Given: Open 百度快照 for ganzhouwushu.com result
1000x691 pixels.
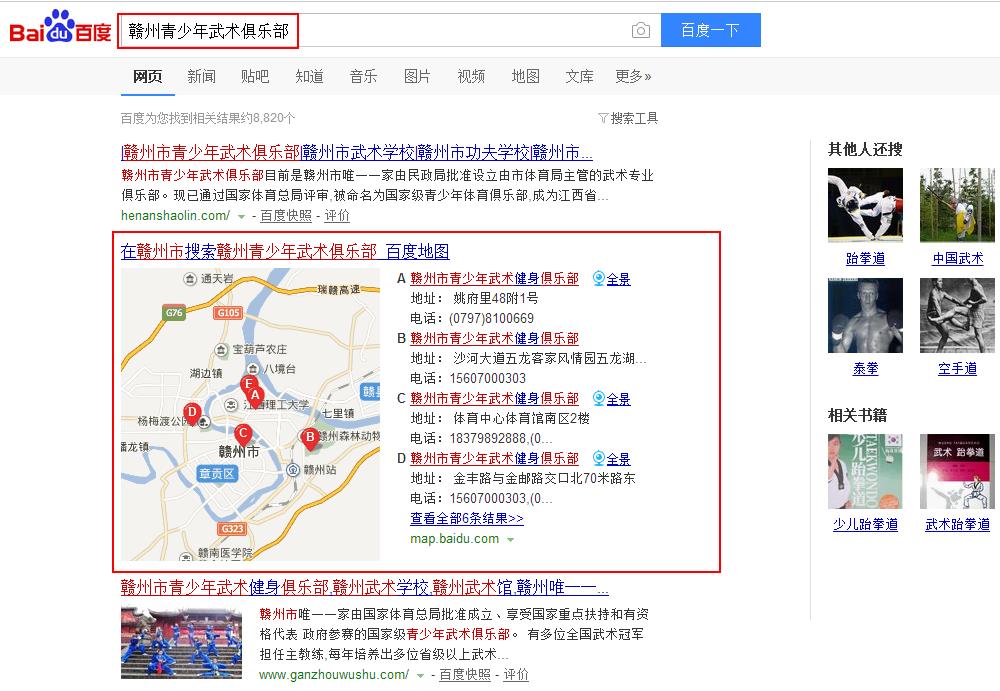Looking at the screenshot, I should coord(465,674).
